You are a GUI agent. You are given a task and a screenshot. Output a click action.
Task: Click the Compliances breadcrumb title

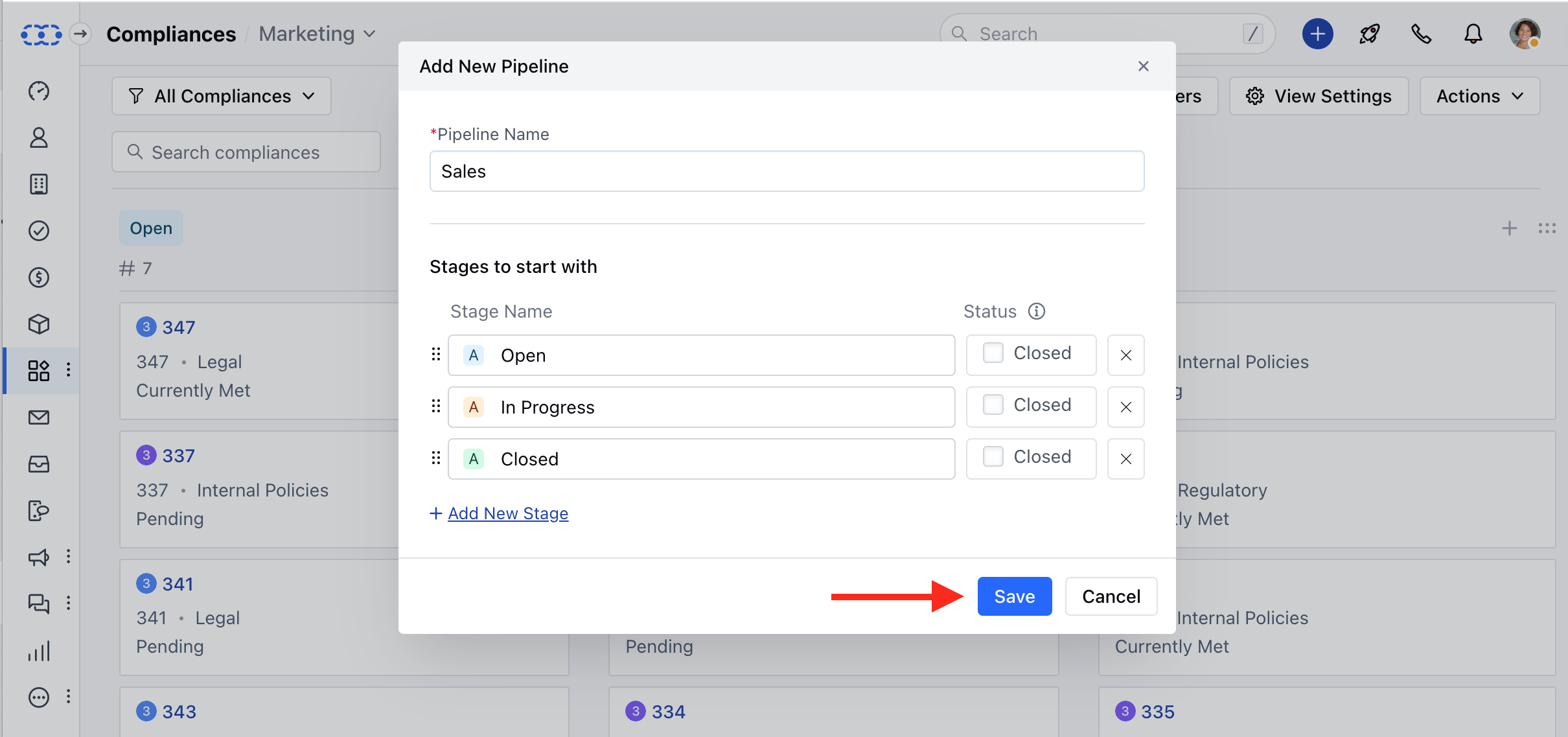(x=171, y=34)
